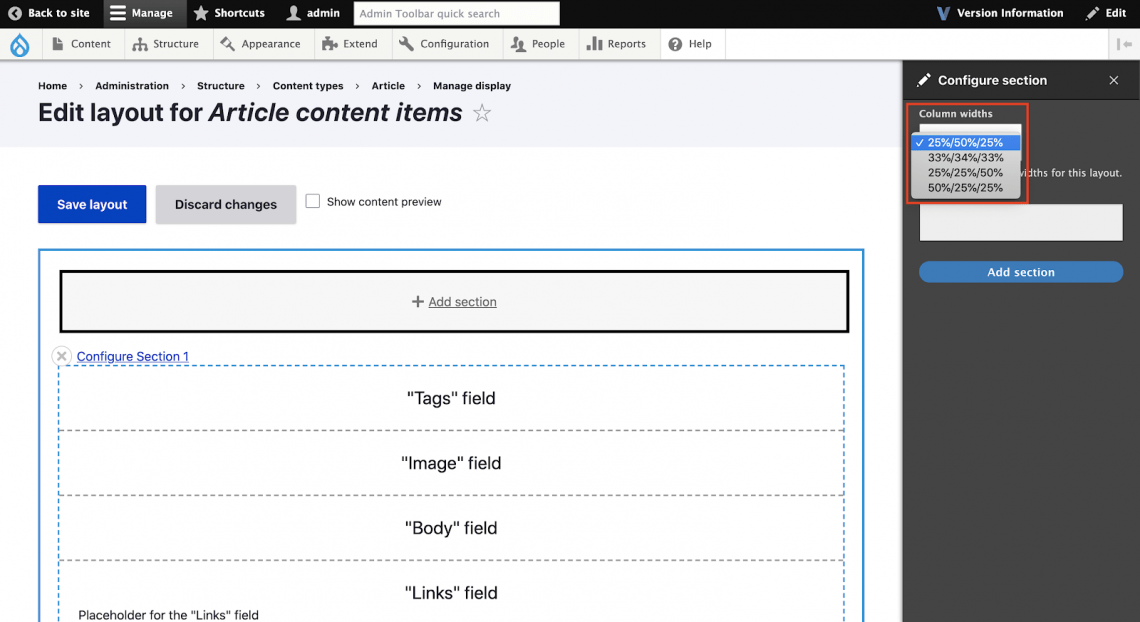The height and width of the screenshot is (622, 1140).
Task: Choose 25%/25%/50% column widths
Action: coord(965,173)
